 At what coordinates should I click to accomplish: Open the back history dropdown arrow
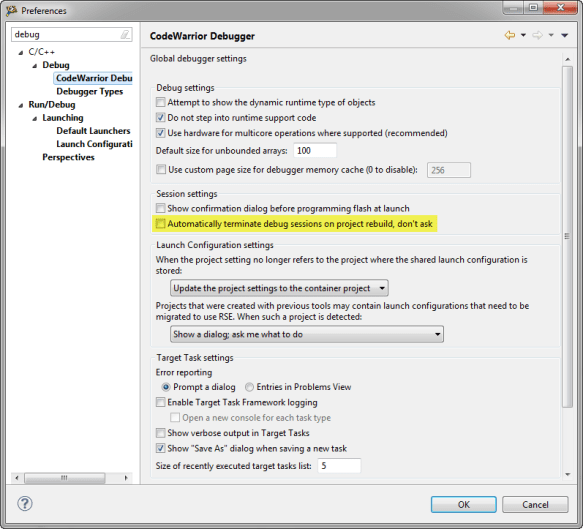point(523,35)
